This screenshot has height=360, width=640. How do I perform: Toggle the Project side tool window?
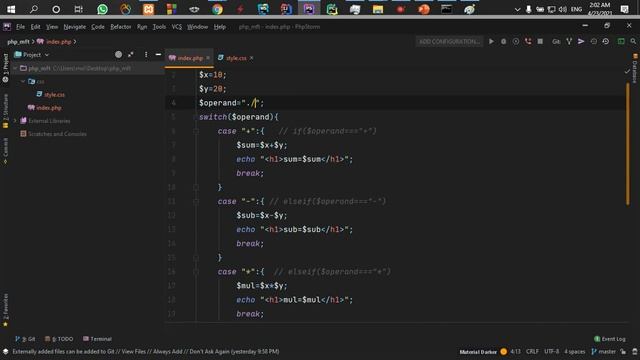click(x=5, y=68)
